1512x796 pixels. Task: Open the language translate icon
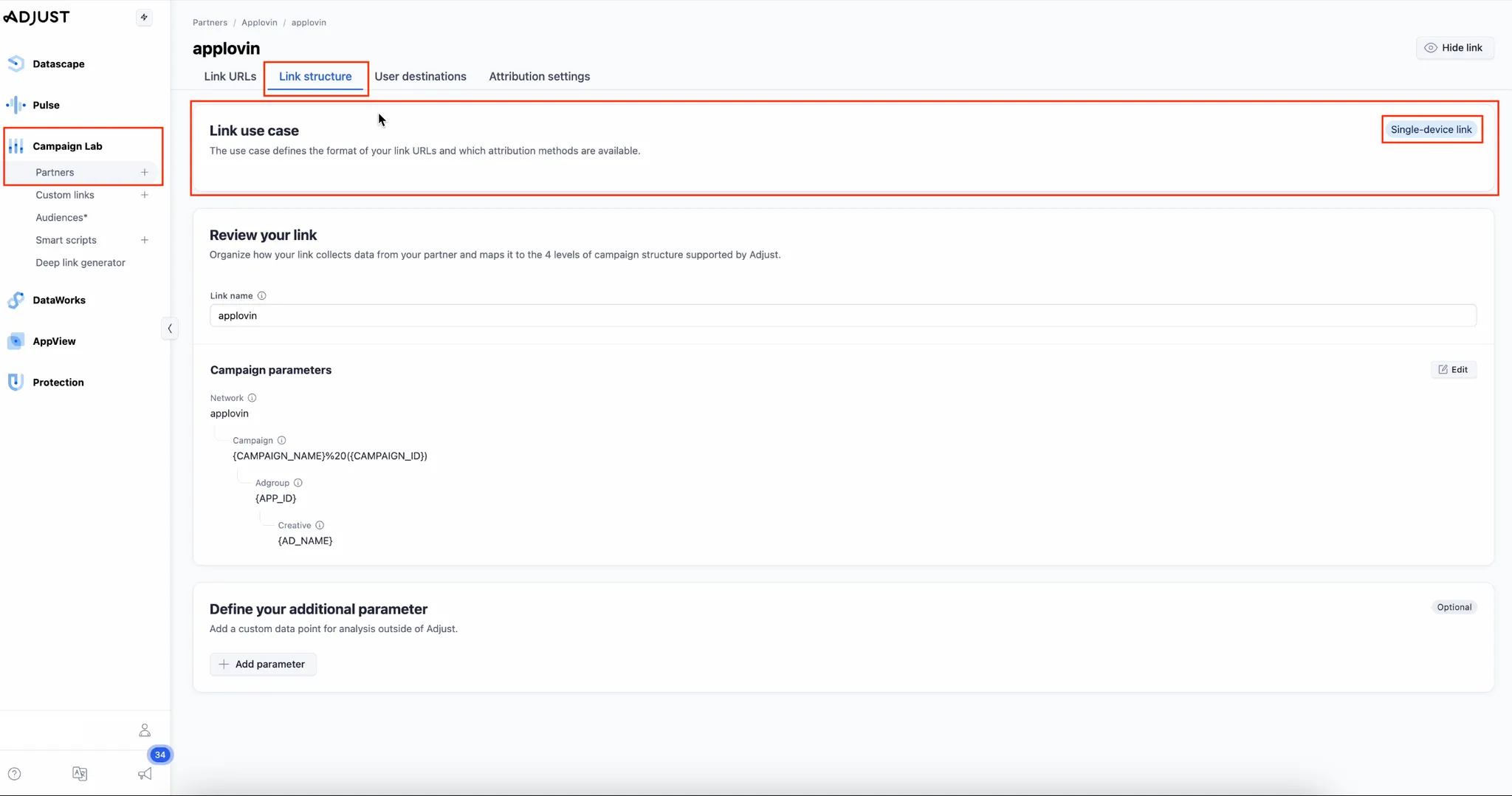(80, 774)
